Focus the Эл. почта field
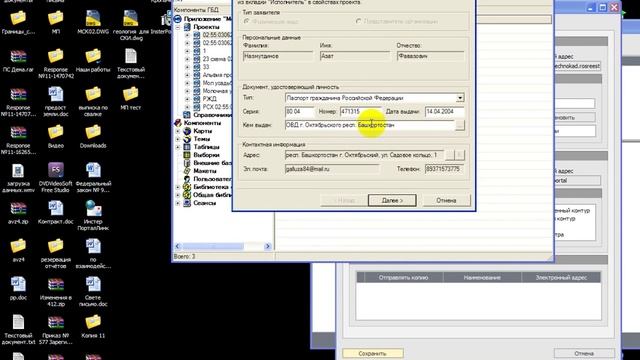The image size is (640, 360). (332, 169)
